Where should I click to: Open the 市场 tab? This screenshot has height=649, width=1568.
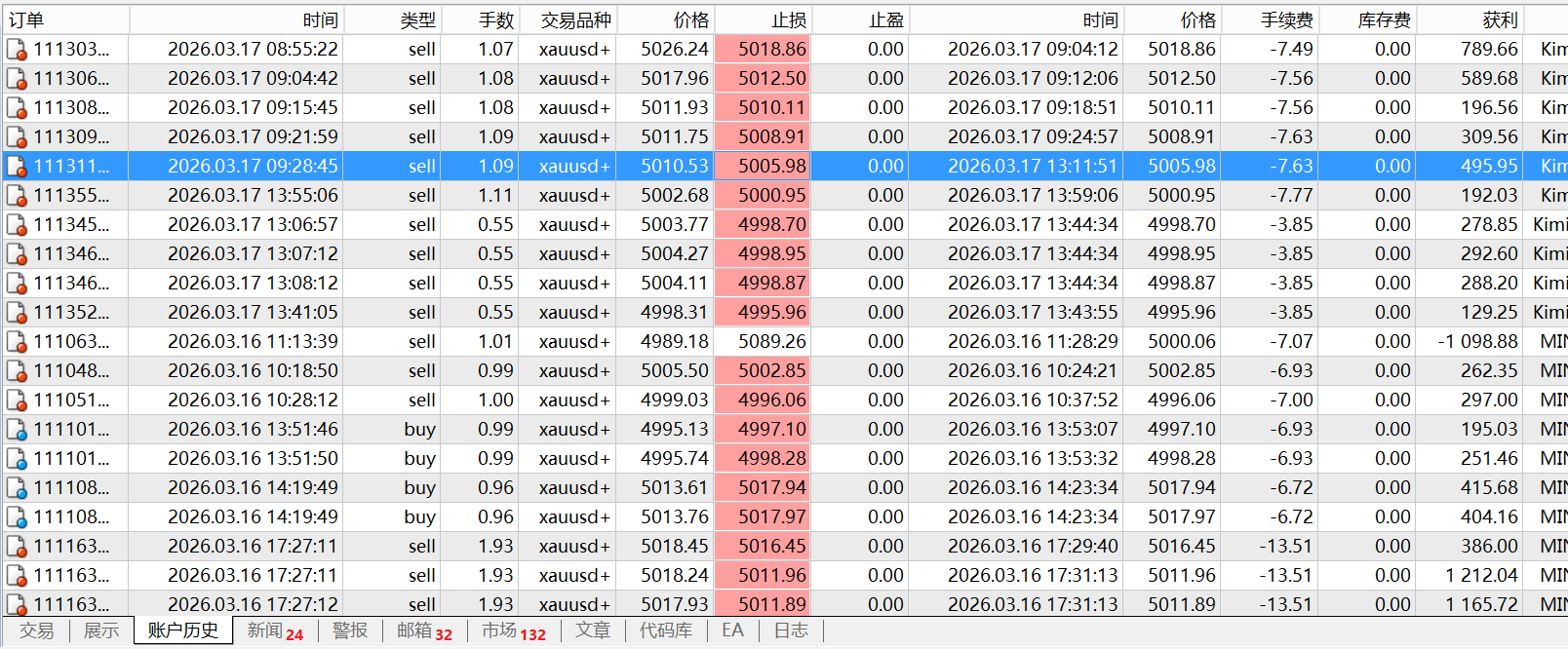tap(514, 631)
